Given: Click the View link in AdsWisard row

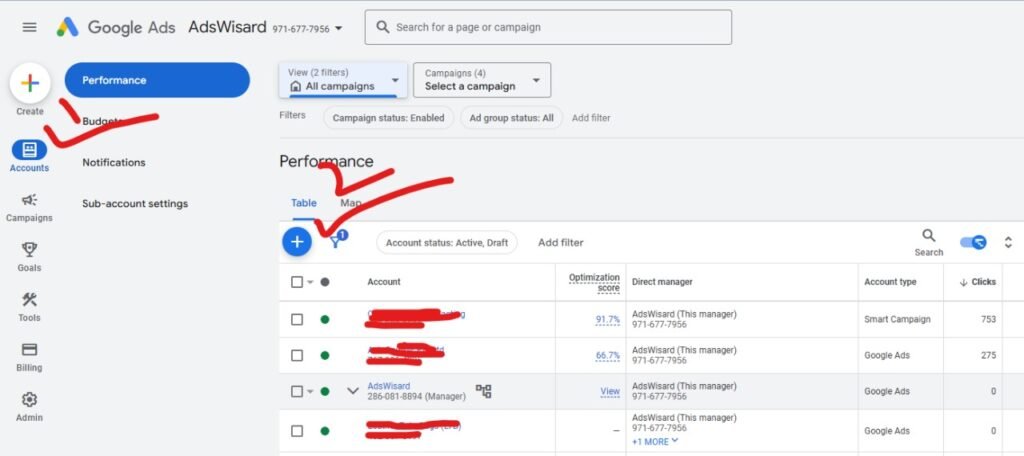Looking at the screenshot, I should point(610,391).
